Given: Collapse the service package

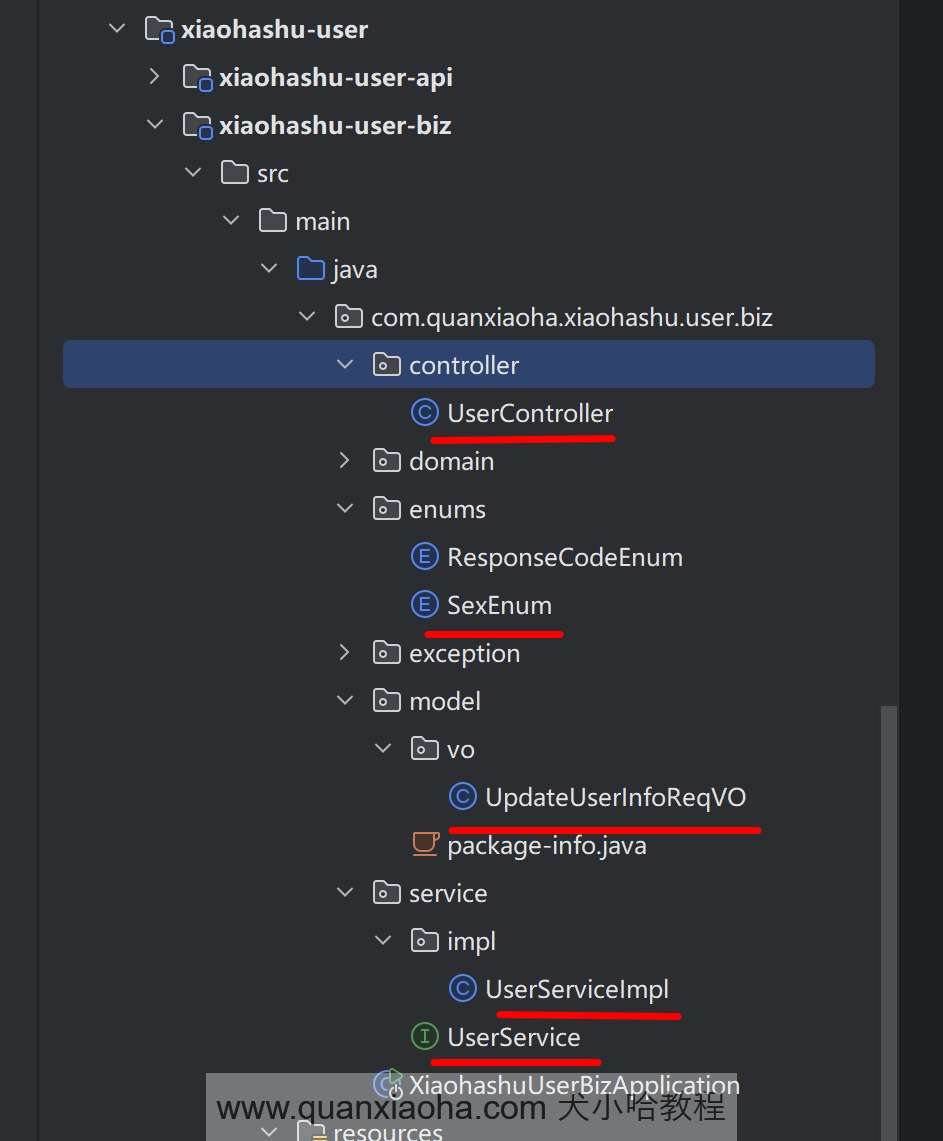Looking at the screenshot, I should click(x=345, y=893).
